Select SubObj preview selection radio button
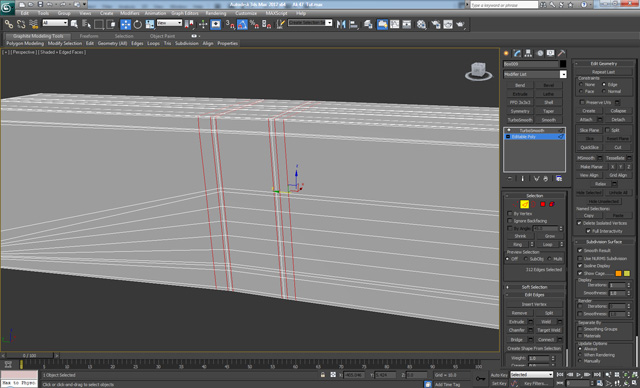 526,259
